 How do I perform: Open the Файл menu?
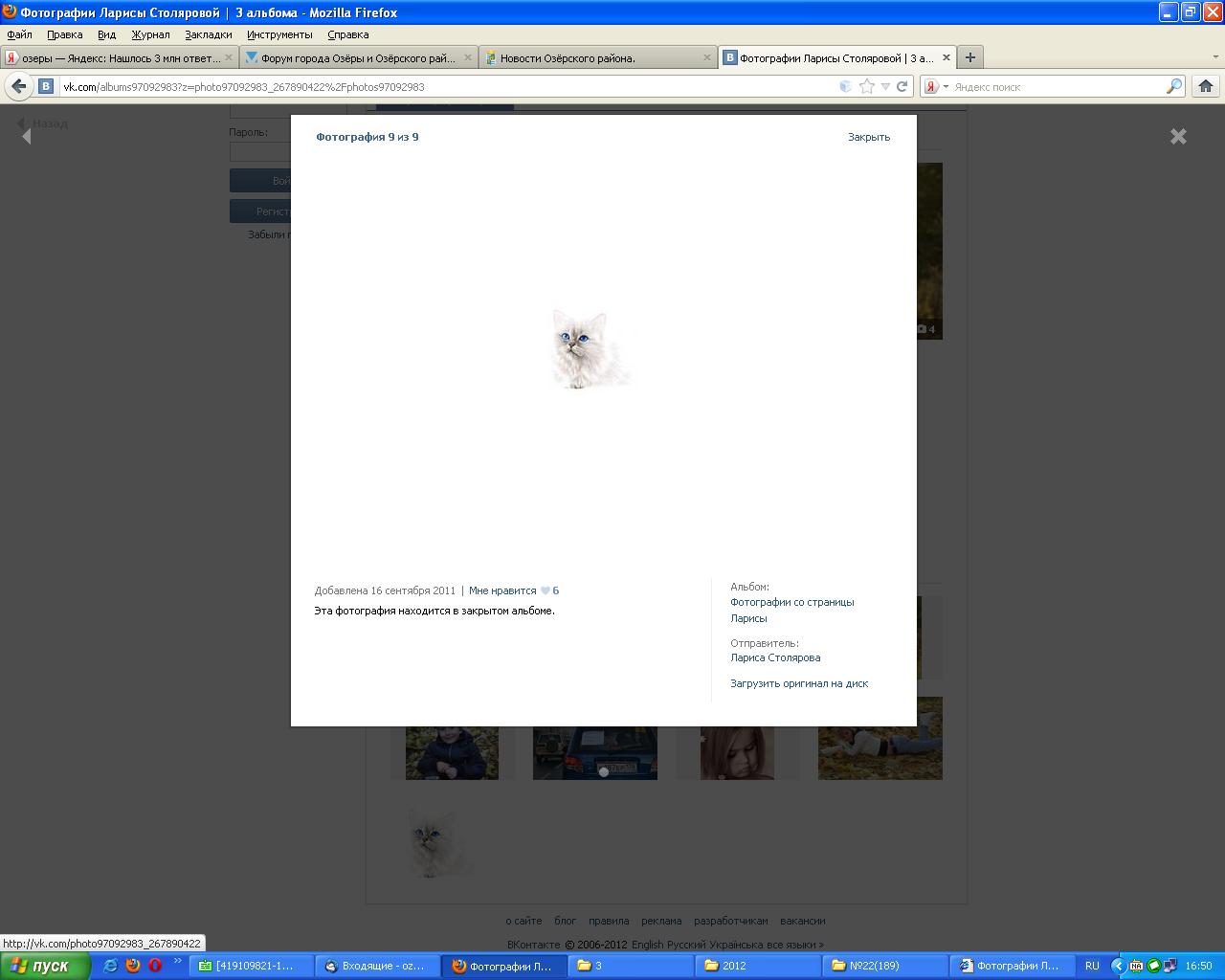click(19, 34)
